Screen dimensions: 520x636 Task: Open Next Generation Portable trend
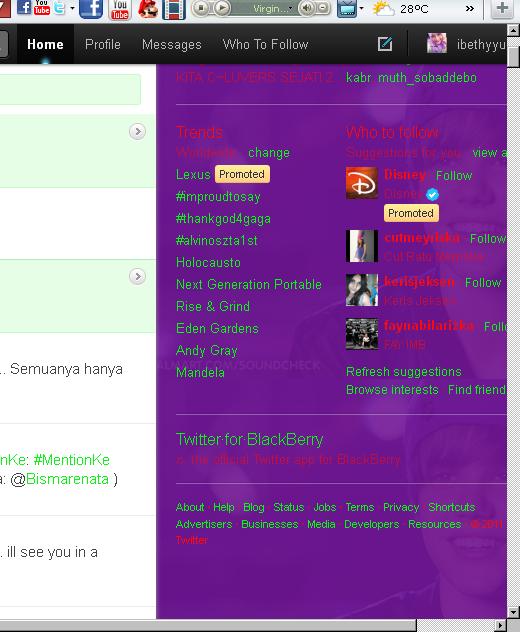click(x=249, y=284)
